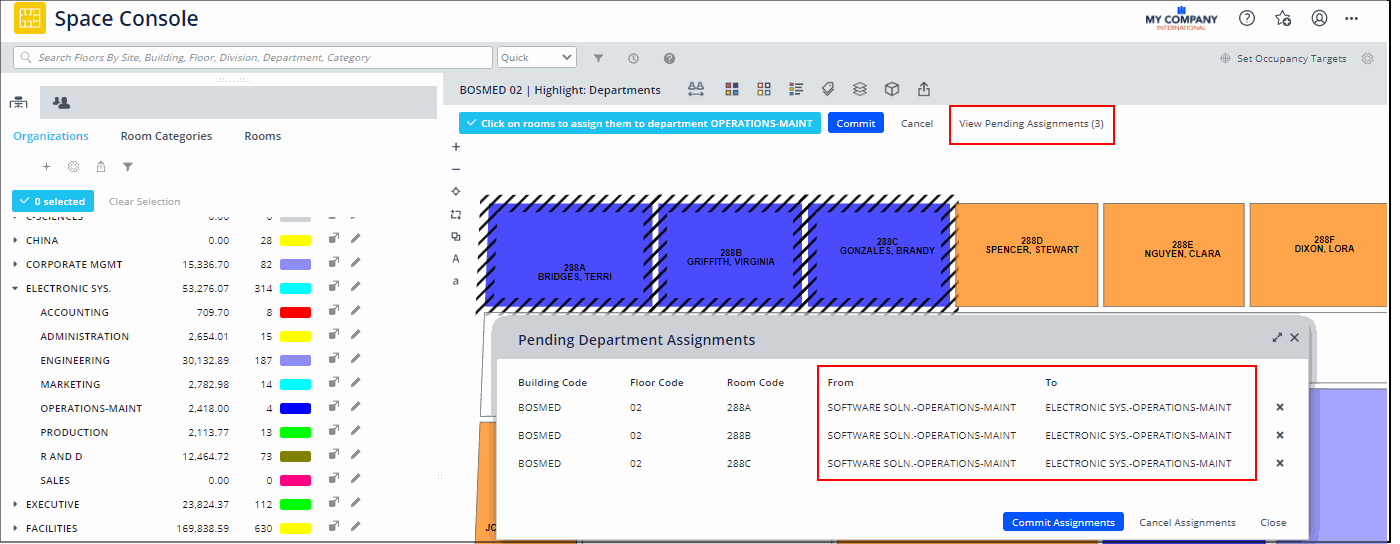Remove pending assignment for room 288A

tap(1280, 407)
